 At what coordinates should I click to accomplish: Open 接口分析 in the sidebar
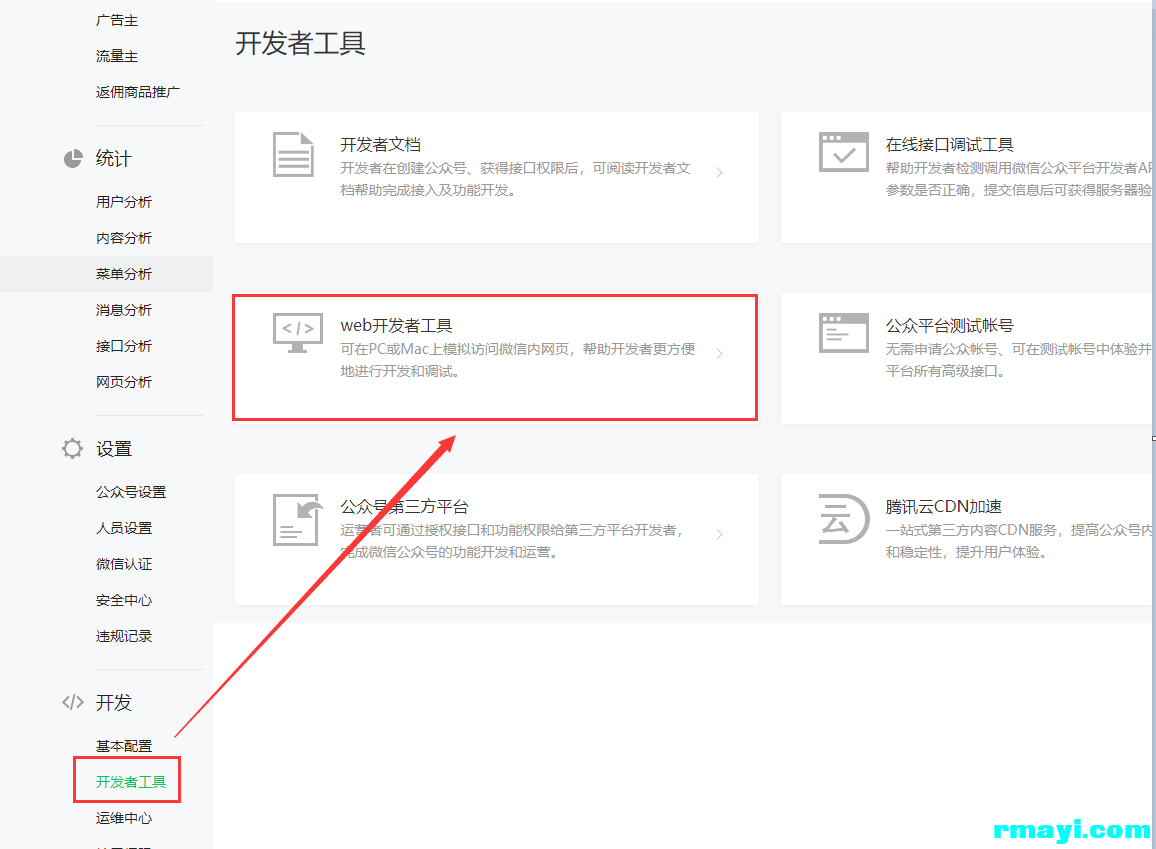coord(124,346)
